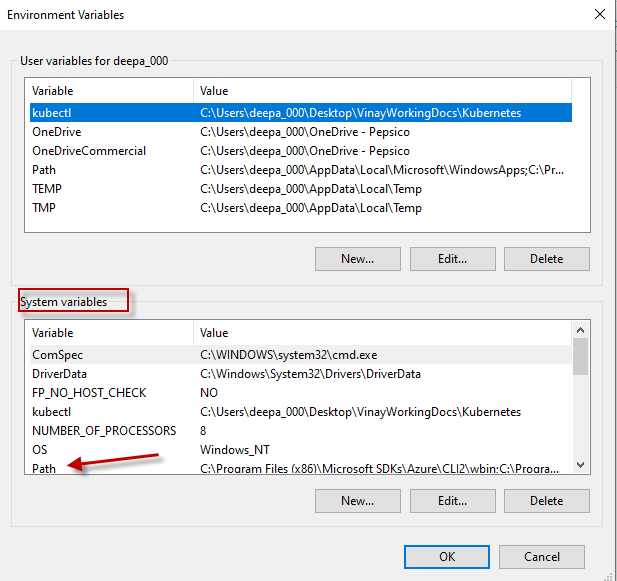
Task: Click the system variables scroll down arrow
Action: click(x=580, y=465)
